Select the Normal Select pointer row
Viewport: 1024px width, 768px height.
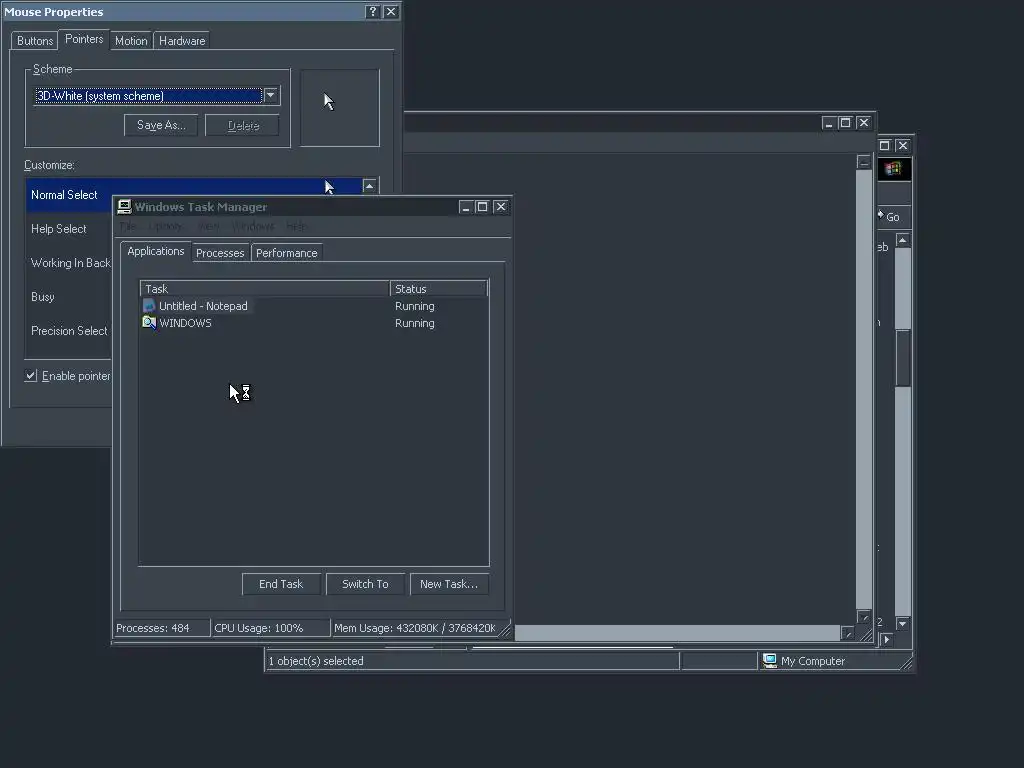(x=194, y=195)
